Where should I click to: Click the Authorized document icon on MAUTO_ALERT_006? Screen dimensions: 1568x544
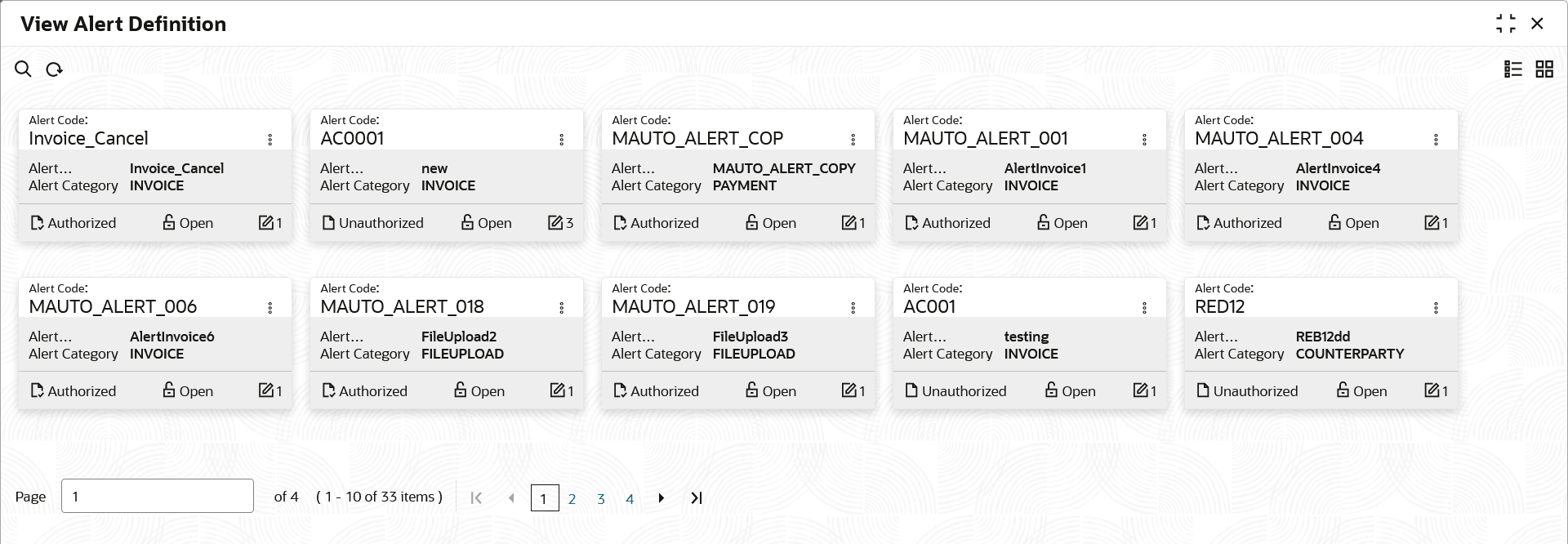37,391
